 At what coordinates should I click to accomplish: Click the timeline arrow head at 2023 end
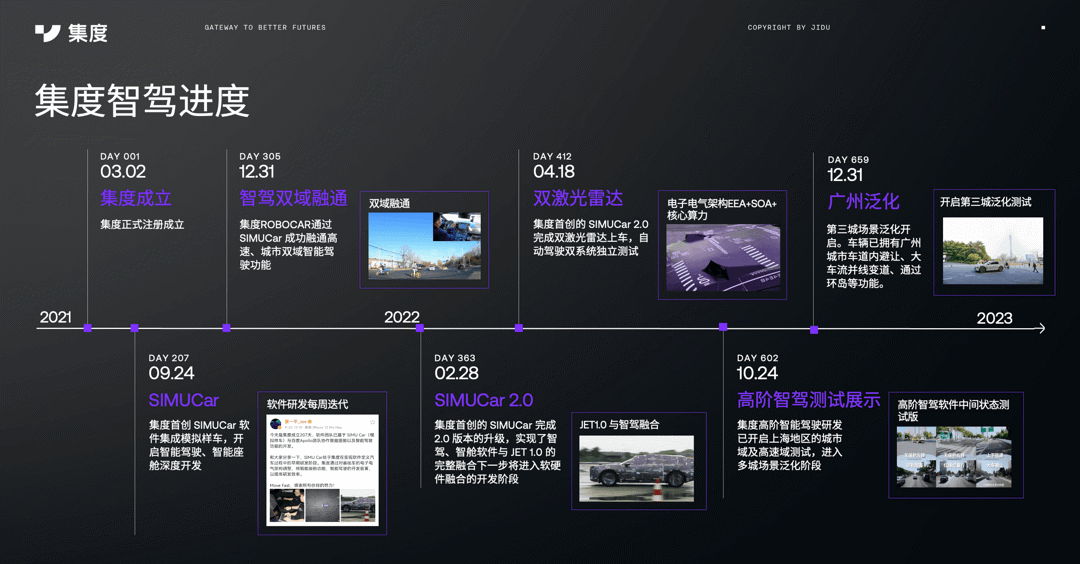click(1041, 328)
